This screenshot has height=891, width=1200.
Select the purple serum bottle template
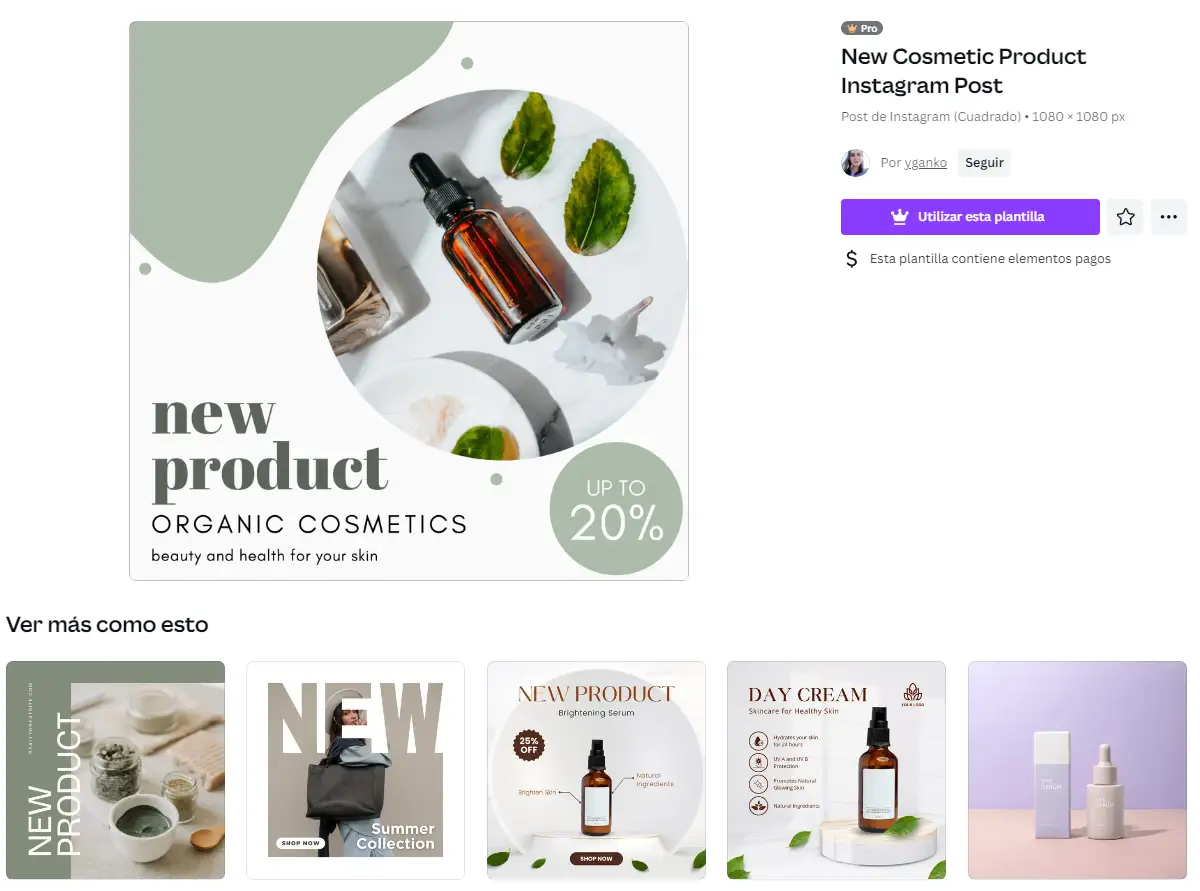coord(1077,770)
